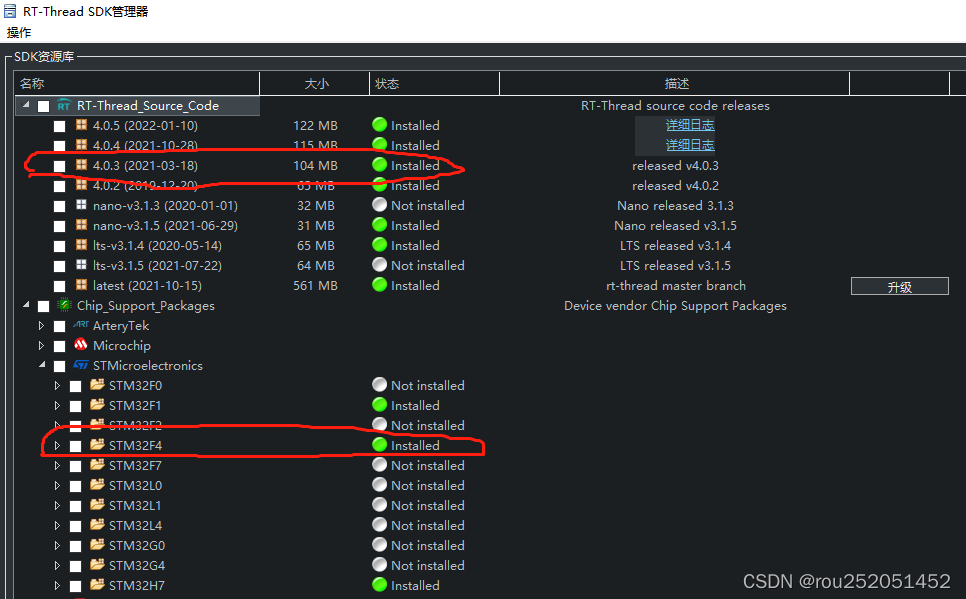Select the '561 MB' size cell
Screen dimensions: 966x599
315,286
